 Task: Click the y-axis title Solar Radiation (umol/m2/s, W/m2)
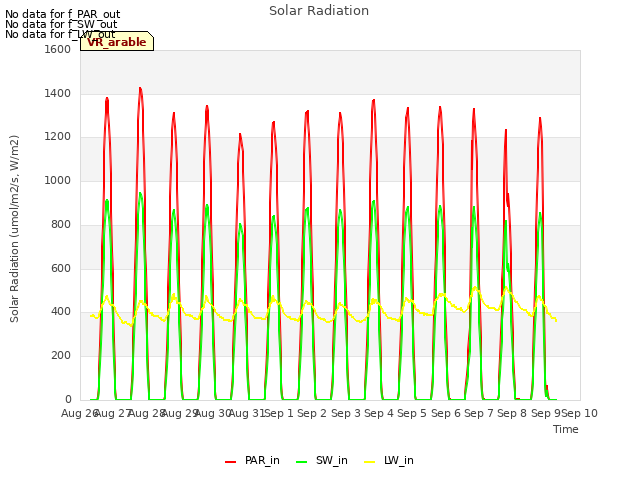[14, 229]
